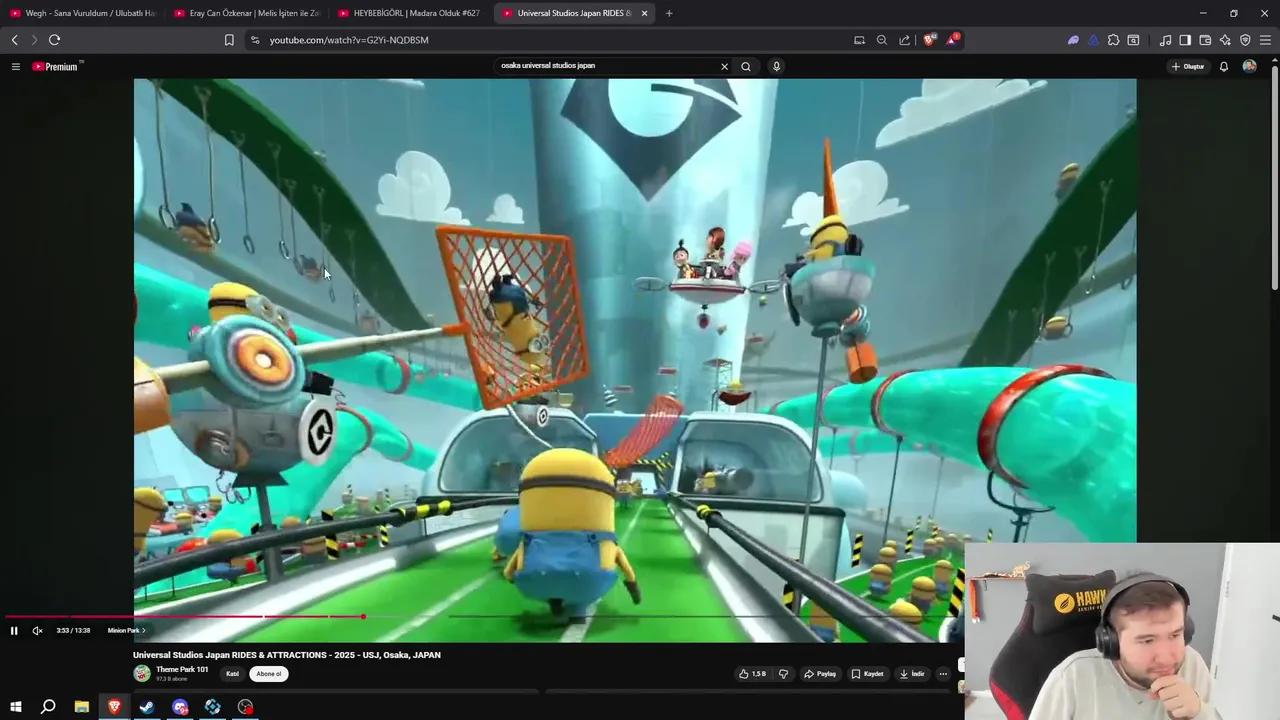Image resolution: width=1280 pixels, height=720 pixels.
Task: Pause the video with the pause button
Action: (x=14, y=631)
